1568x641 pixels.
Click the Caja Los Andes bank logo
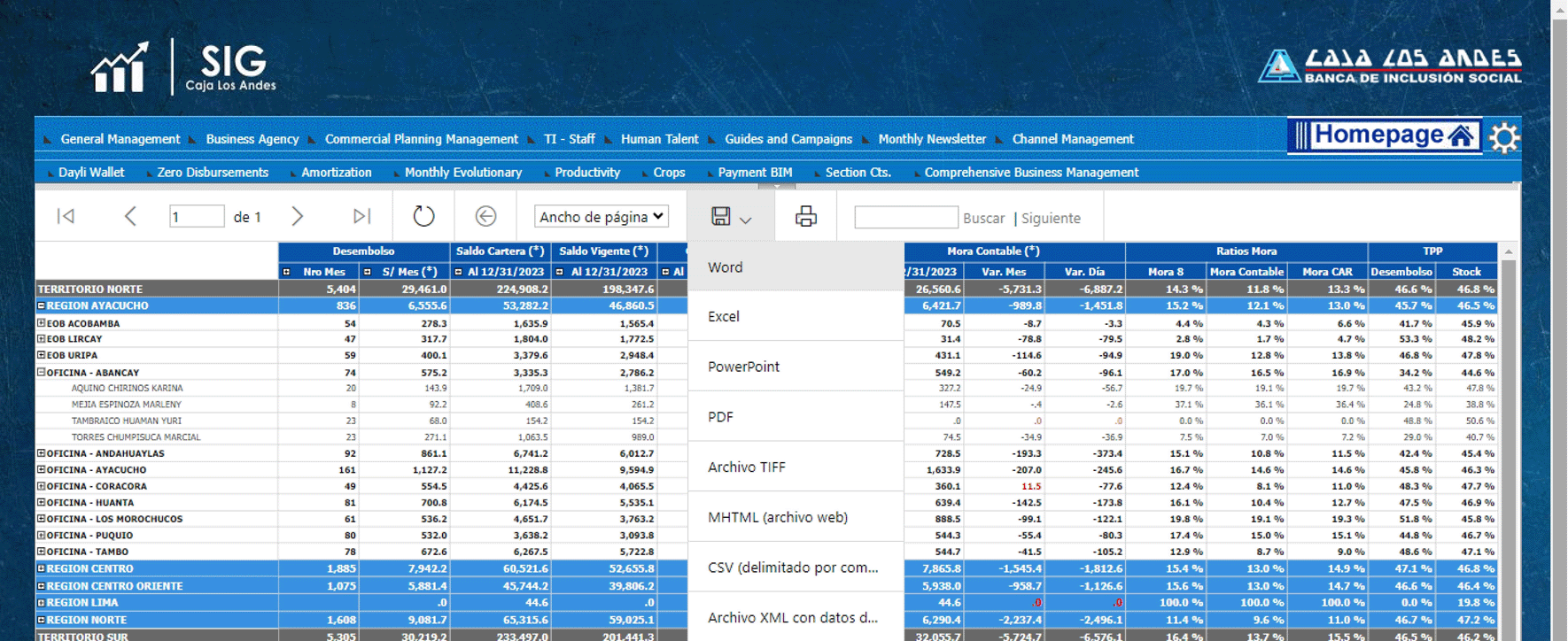tap(1389, 66)
